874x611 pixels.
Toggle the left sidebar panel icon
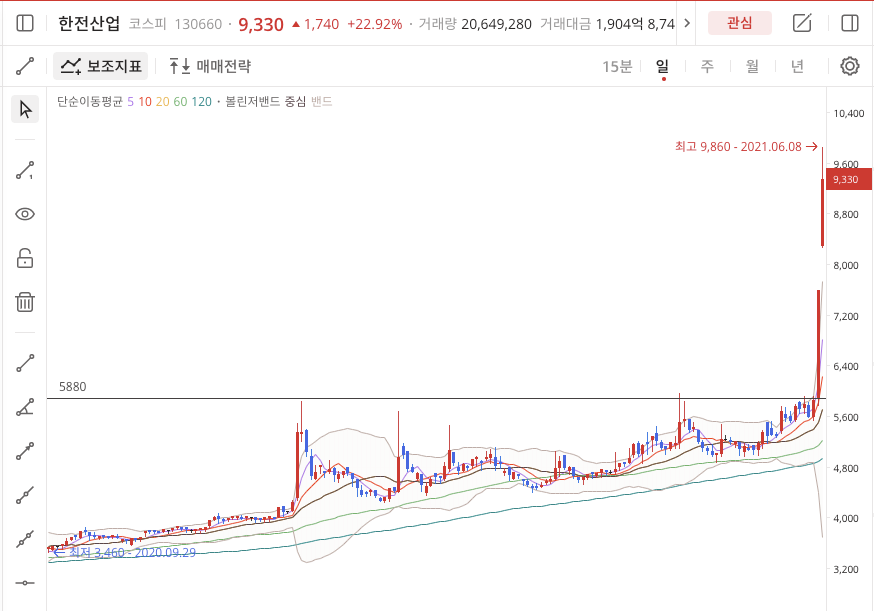[25, 23]
